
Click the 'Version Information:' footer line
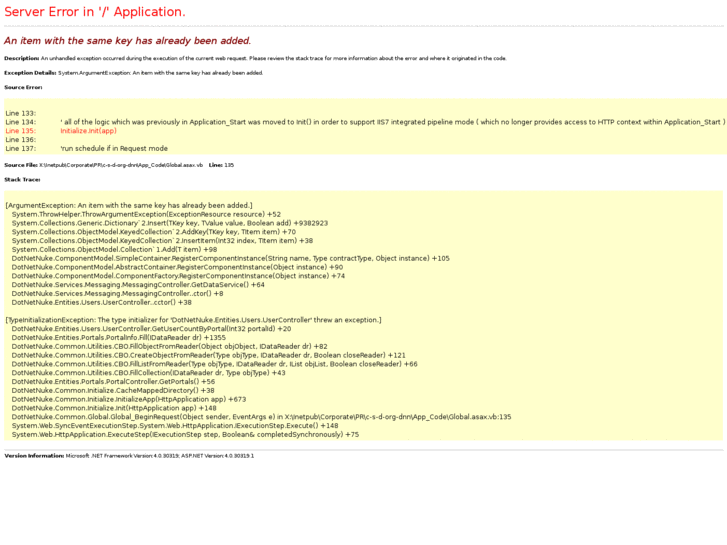pyautogui.click(x=129, y=456)
